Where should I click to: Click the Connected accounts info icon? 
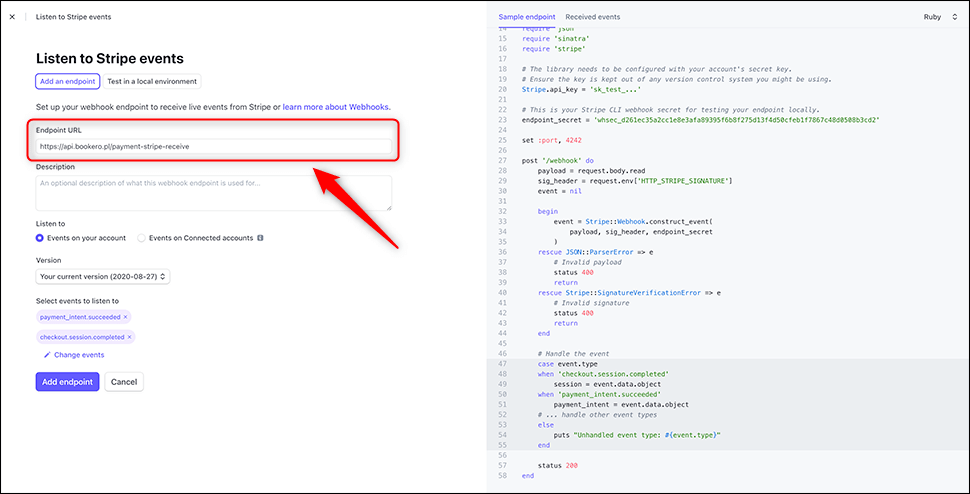260,238
